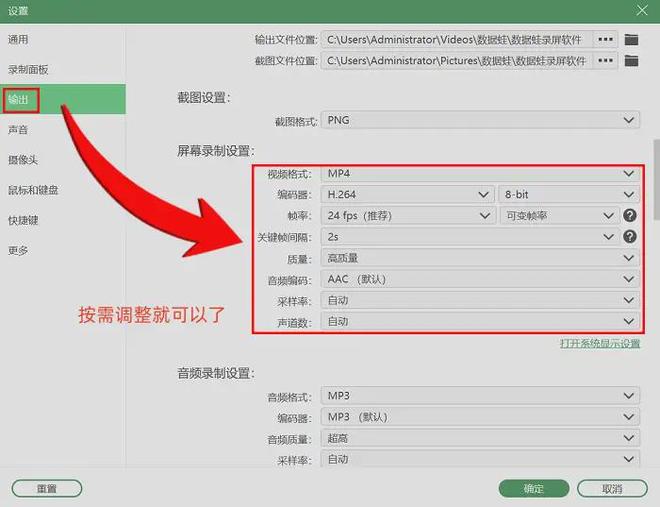Click the 重置 reset button
This screenshot has height=507, width=660.
[x=47, y=488]
